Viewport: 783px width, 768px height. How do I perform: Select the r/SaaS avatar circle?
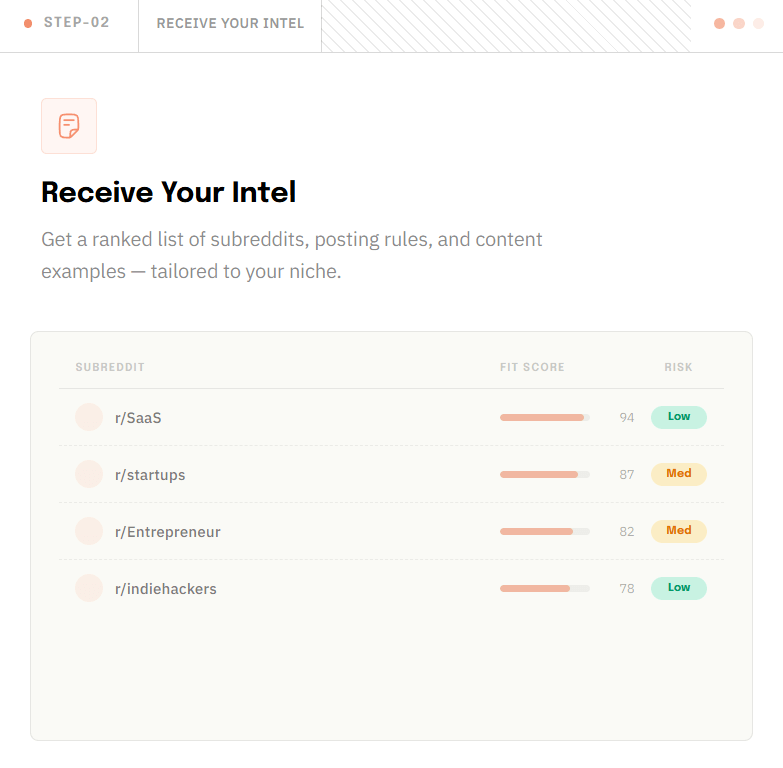click(89, 417)
